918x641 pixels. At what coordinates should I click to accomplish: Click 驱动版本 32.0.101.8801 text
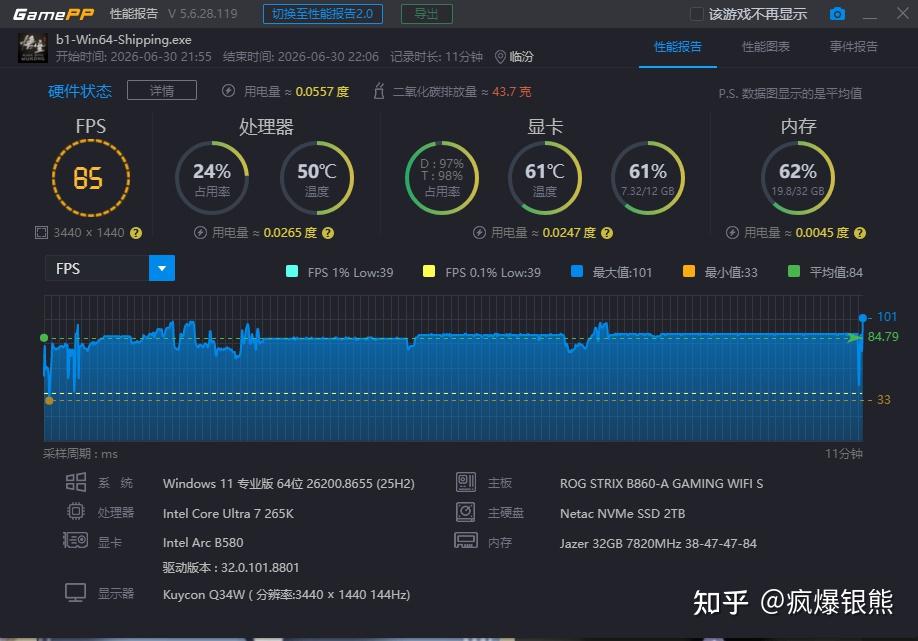(x=231, y=567)
